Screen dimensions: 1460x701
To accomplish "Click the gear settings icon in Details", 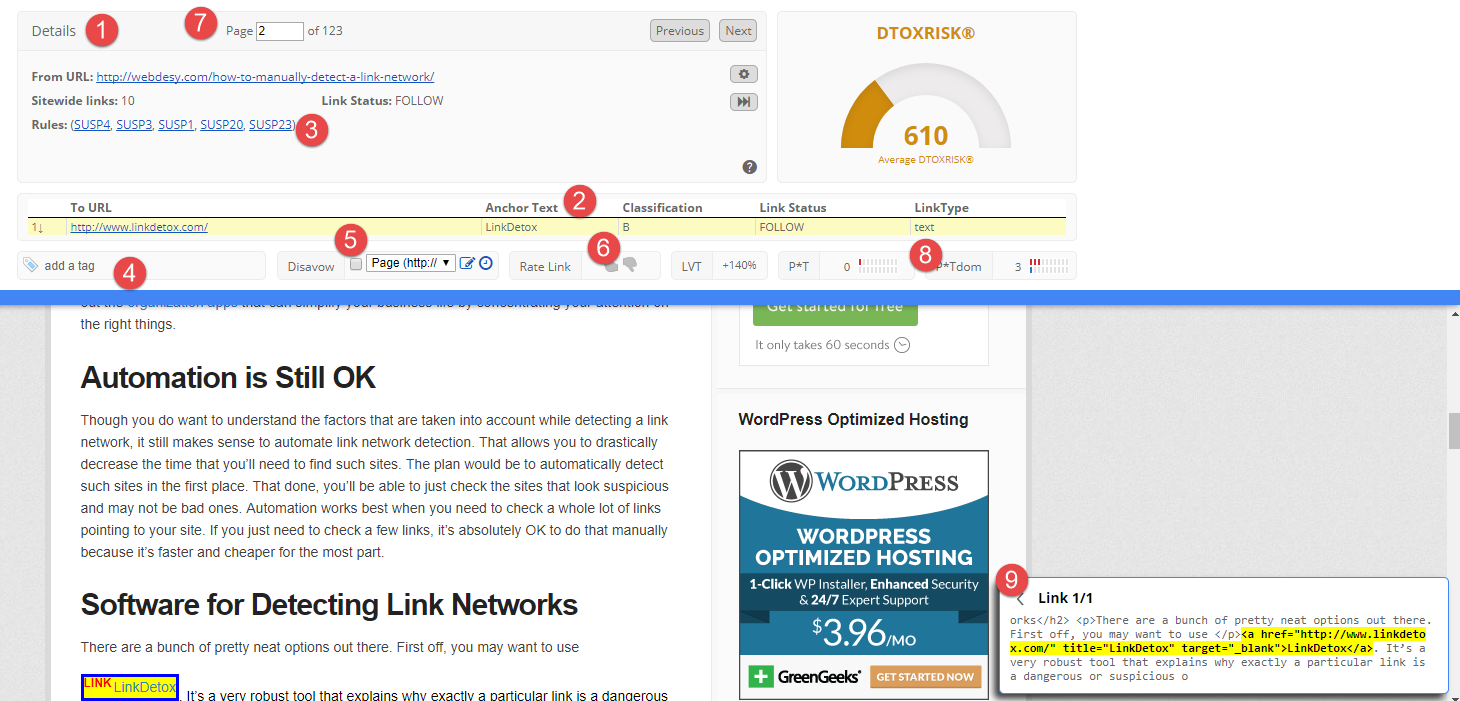I will (744, 74).
